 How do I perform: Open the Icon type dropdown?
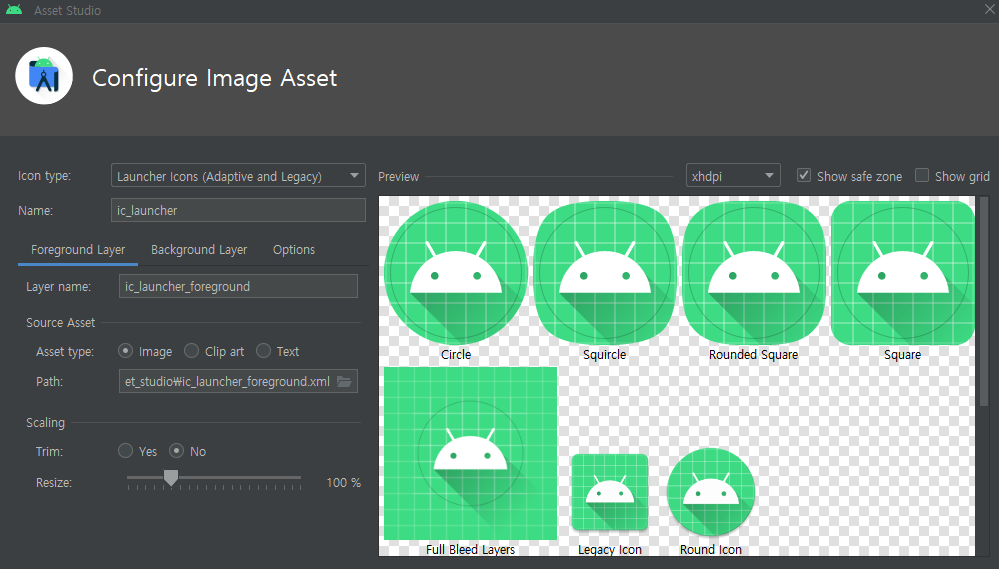point(238,176)
